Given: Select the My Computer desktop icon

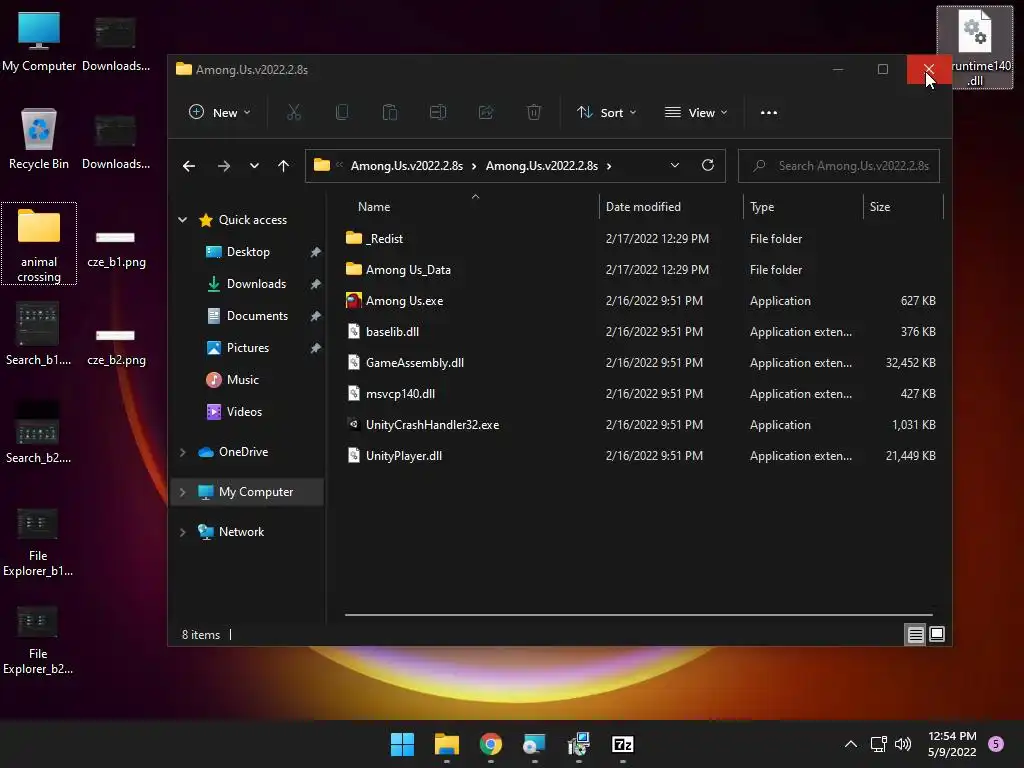Looking at the screenshot, I should 39,40.
